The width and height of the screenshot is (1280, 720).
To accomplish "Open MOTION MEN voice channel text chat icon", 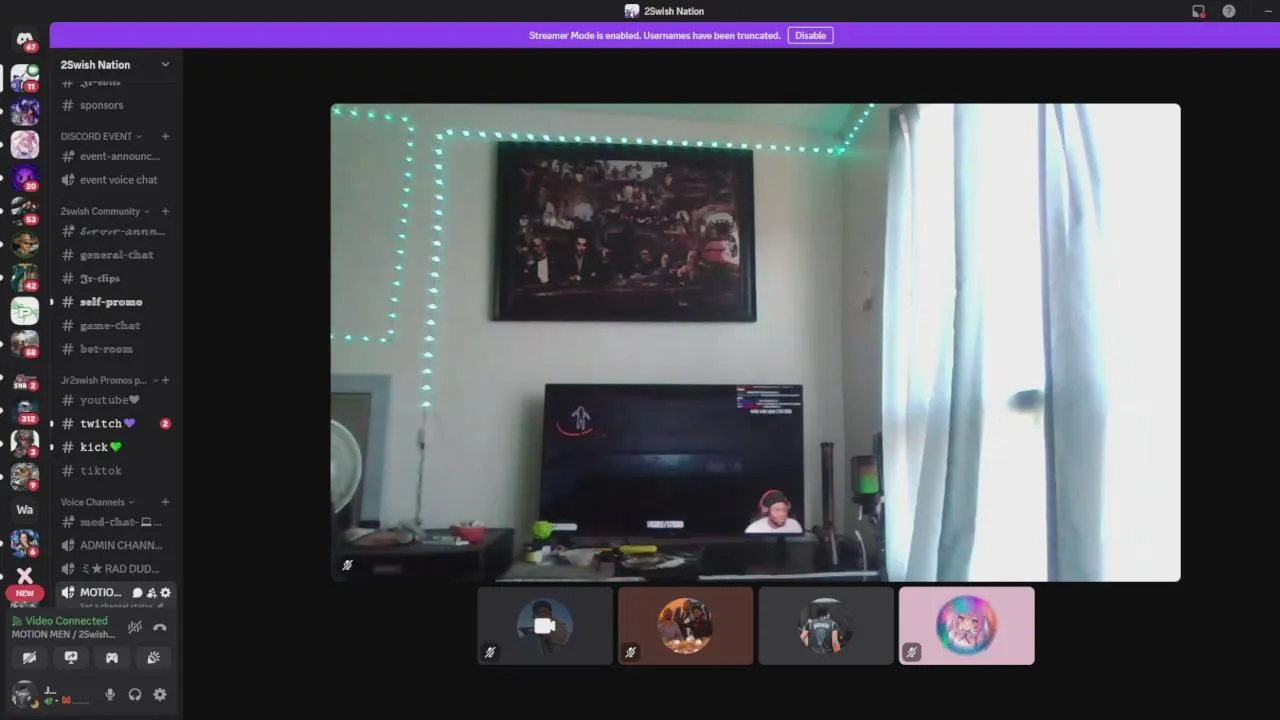I will [138, 593].
